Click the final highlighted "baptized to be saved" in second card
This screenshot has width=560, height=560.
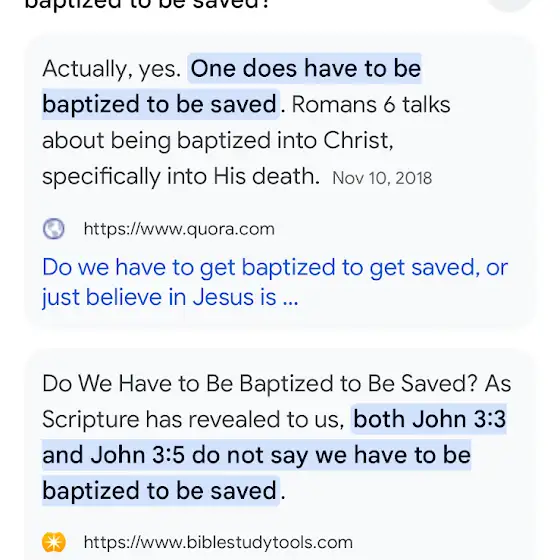pos(160,490)
